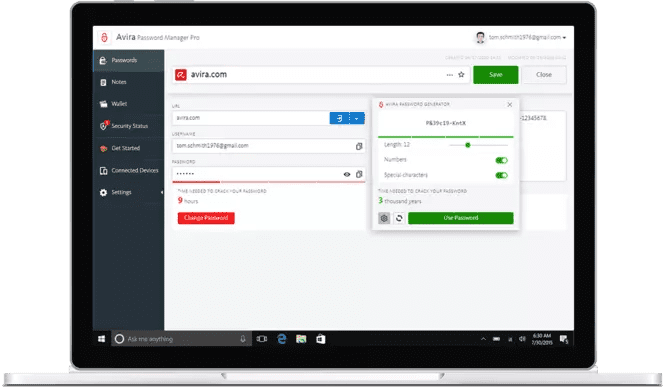The height and width of the screenshot is (388, 665).
Task: Expand the Settings sidebar arrow
Action: pyautogui.click(x=162, y=193)
